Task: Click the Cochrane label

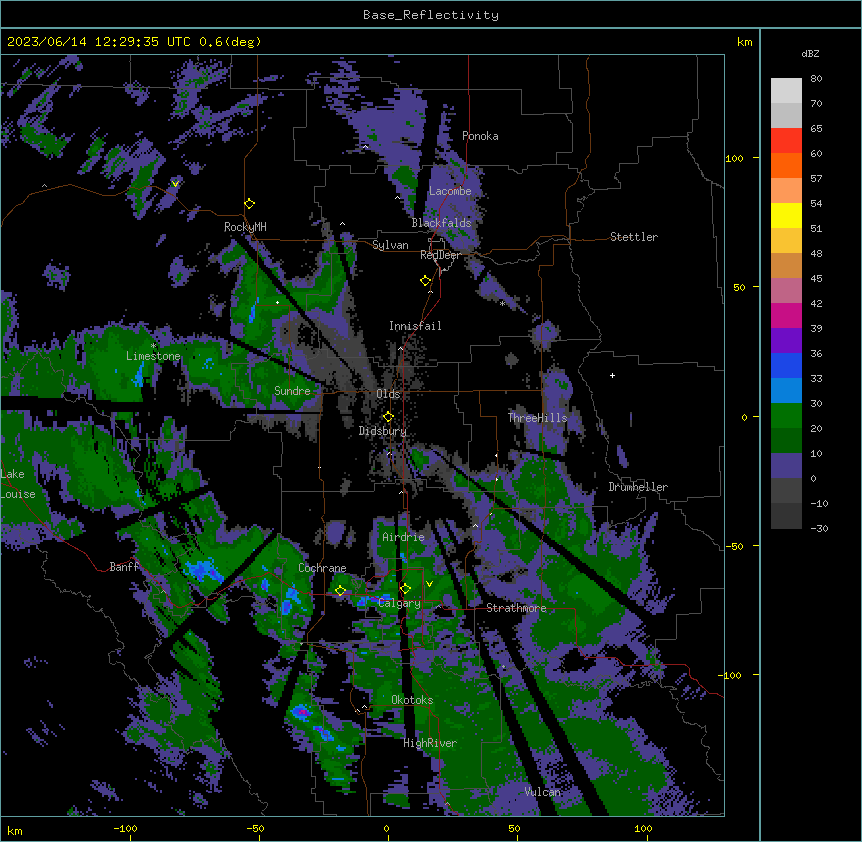Action: tap(322, 568)
